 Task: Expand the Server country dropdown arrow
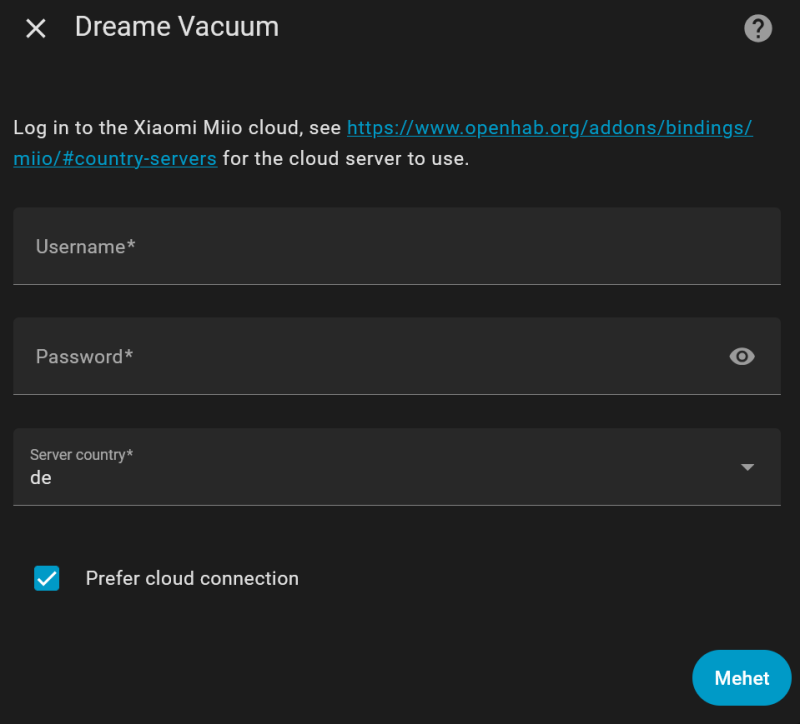point(747,467)
